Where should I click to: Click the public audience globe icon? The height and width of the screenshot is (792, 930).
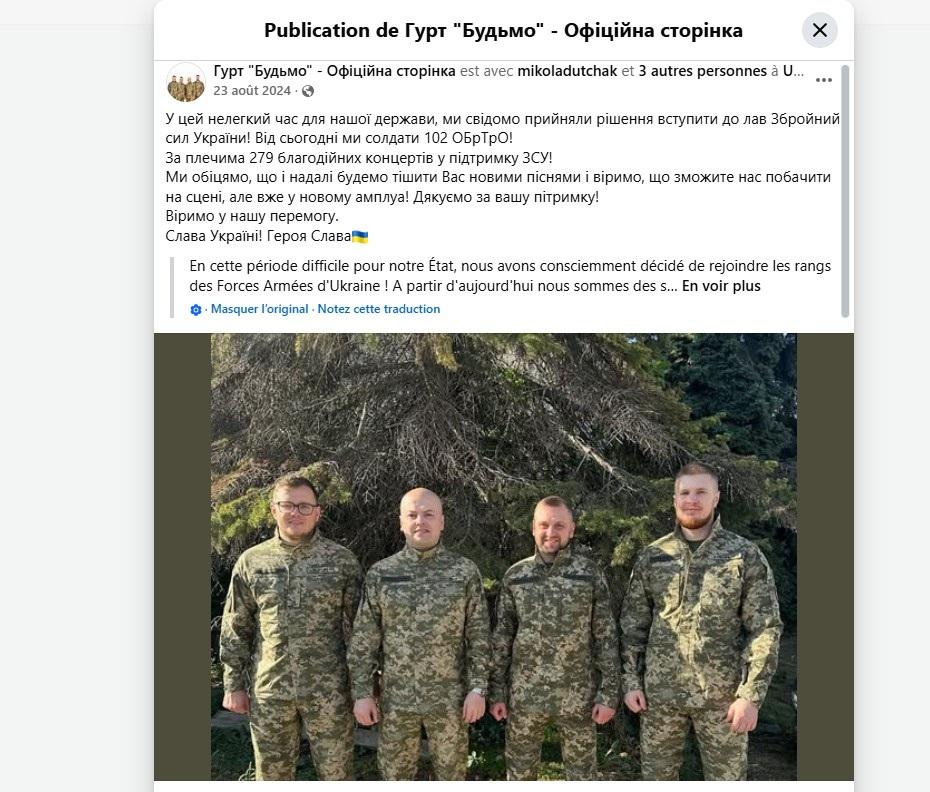click(308, 91)
